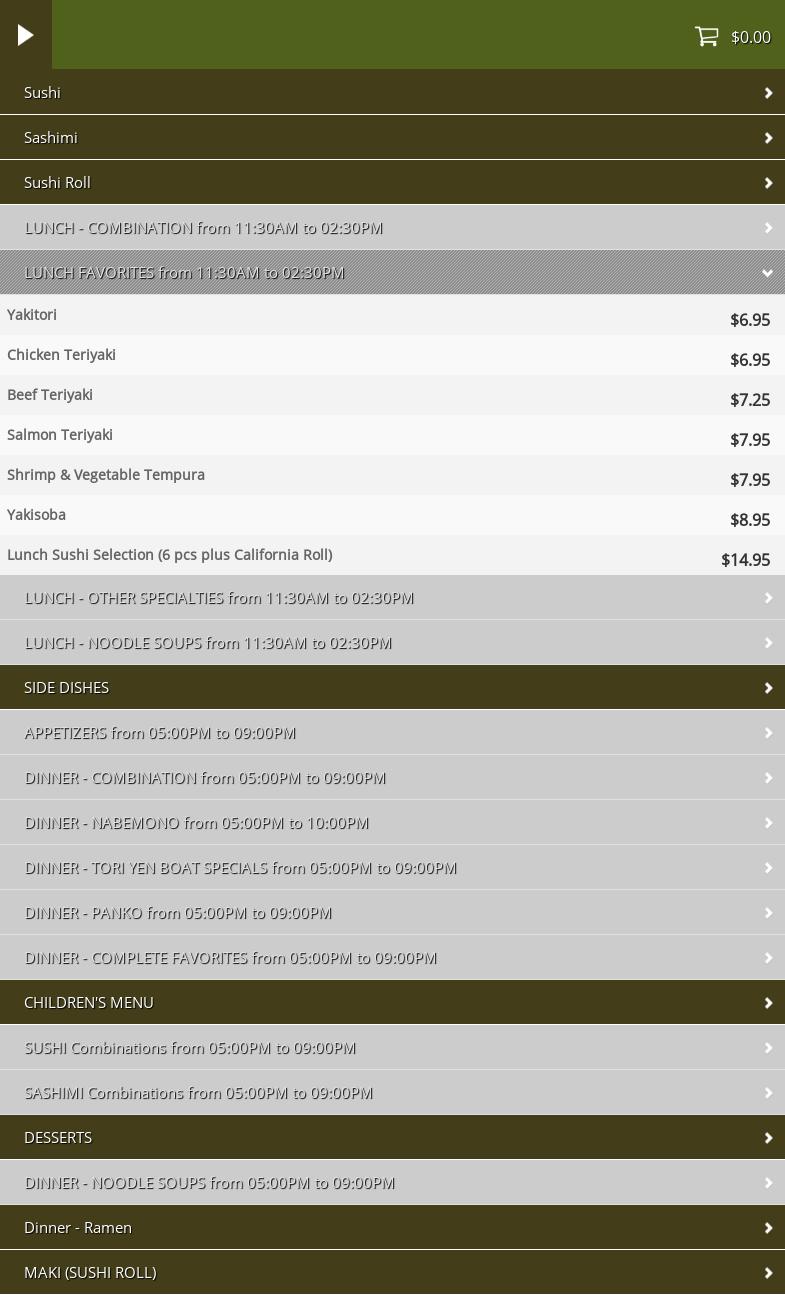
Task: Click the arrow icon on DESSERTS row
Action: point(768,1138)
